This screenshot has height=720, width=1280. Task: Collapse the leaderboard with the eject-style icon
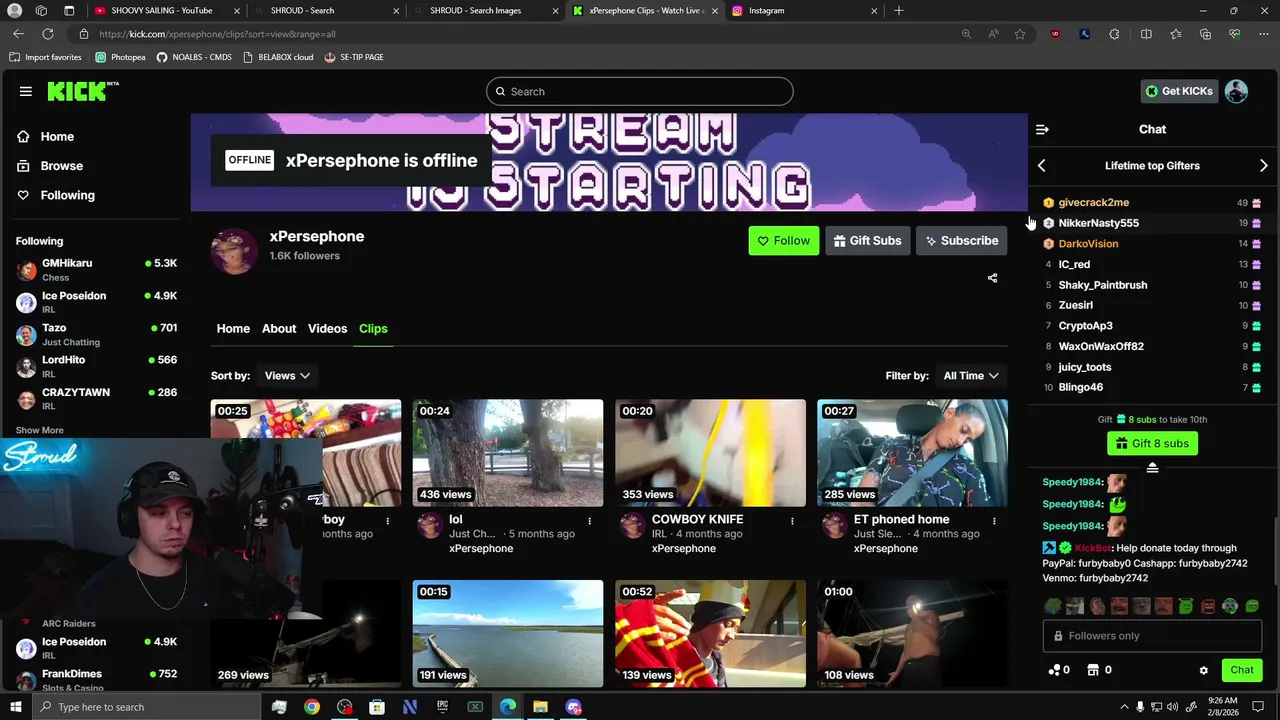pyautogui.click(x=1152, y=467)
